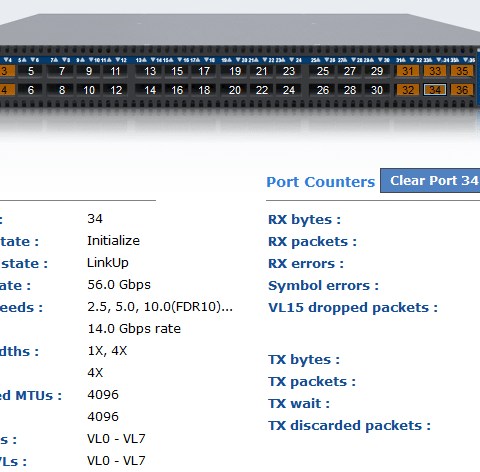This screenshot has width=480, height=472.
Task: Select orange port 36
Action: tap(462, 90)
